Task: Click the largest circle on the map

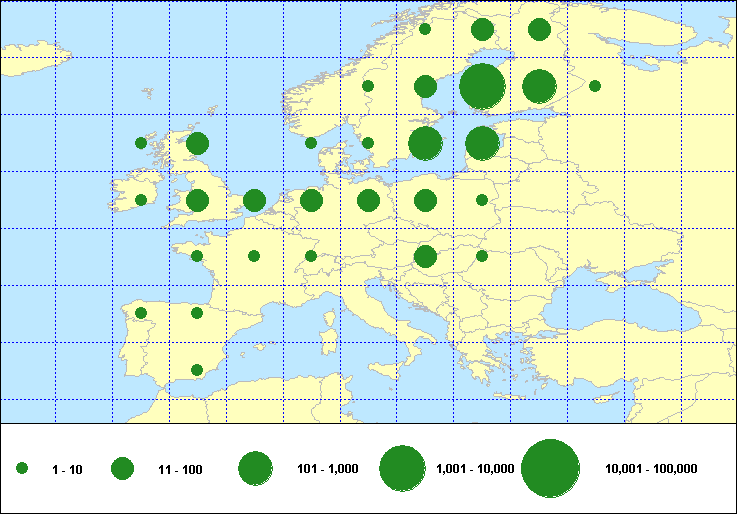Action: (482, 86)
